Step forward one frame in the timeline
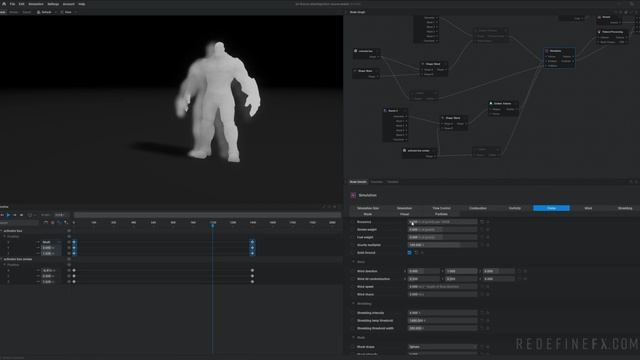The width and height of the screenshot is (640, 360). [15, 215]
